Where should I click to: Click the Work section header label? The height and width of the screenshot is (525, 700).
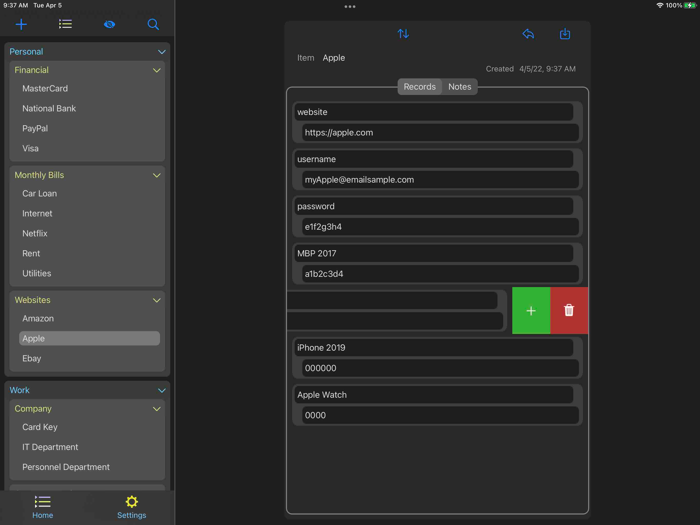click(x=20, y=391)
